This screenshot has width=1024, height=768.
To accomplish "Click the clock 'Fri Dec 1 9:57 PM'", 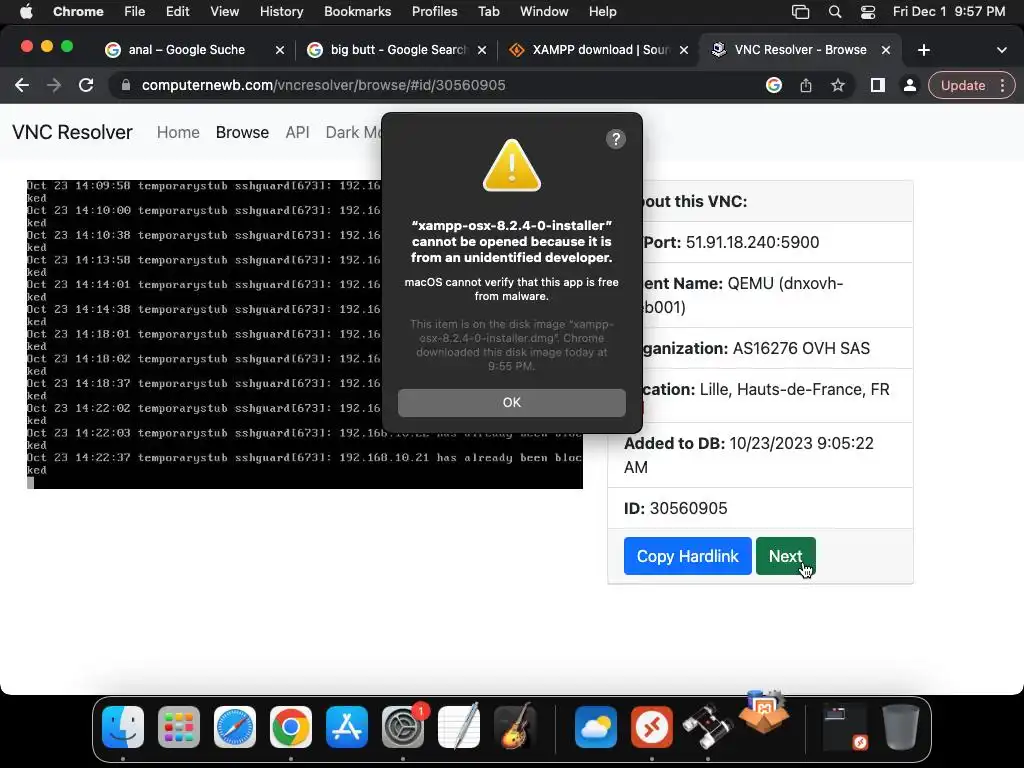I will coord(949,11).
